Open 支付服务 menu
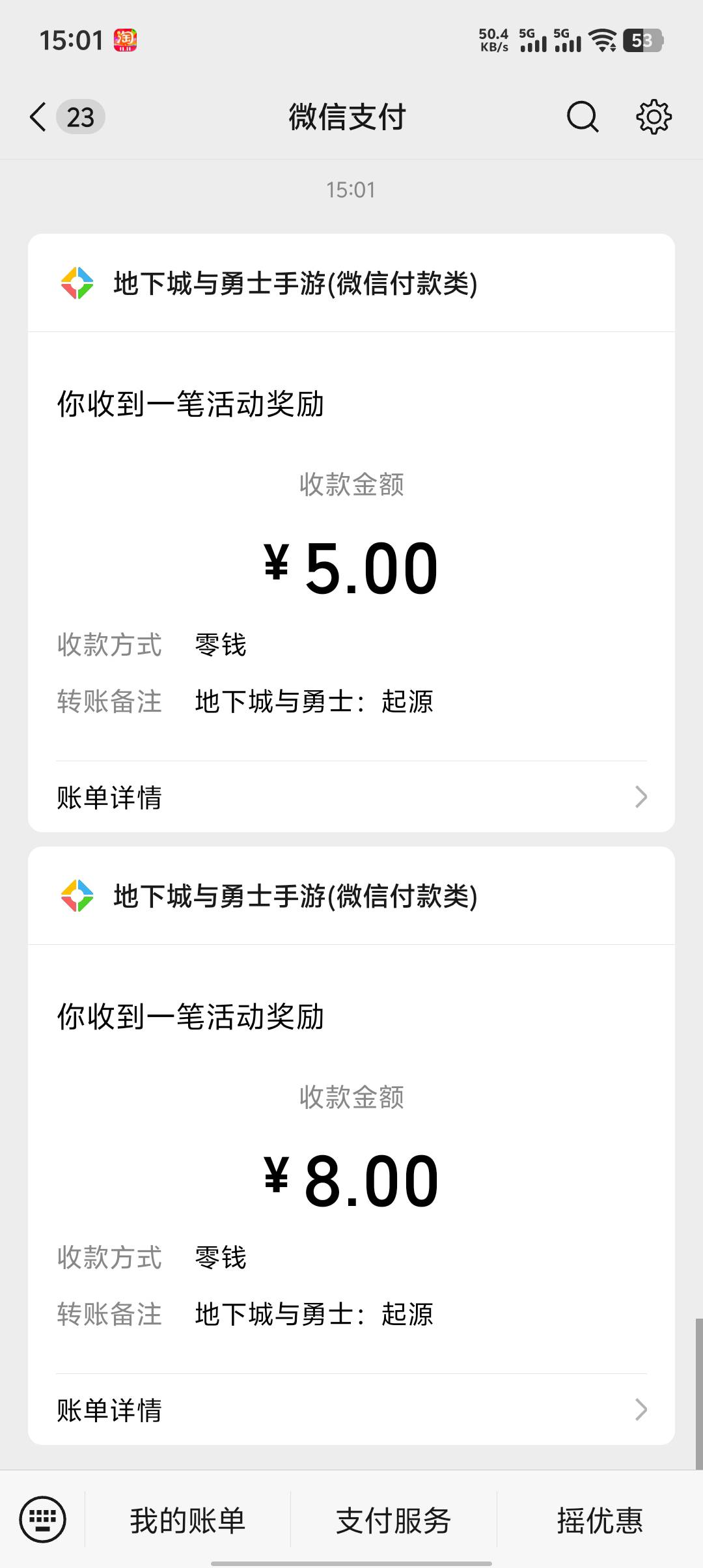Image resolution: width=703 pixels, height=1568 pixels. coord(393,1520)
